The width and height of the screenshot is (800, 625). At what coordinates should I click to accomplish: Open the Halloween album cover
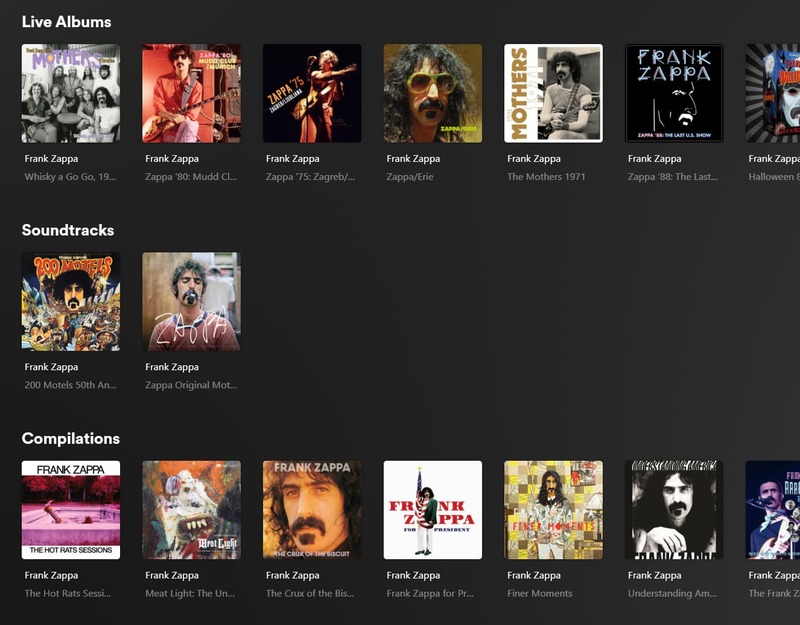[x=772, y=93]
